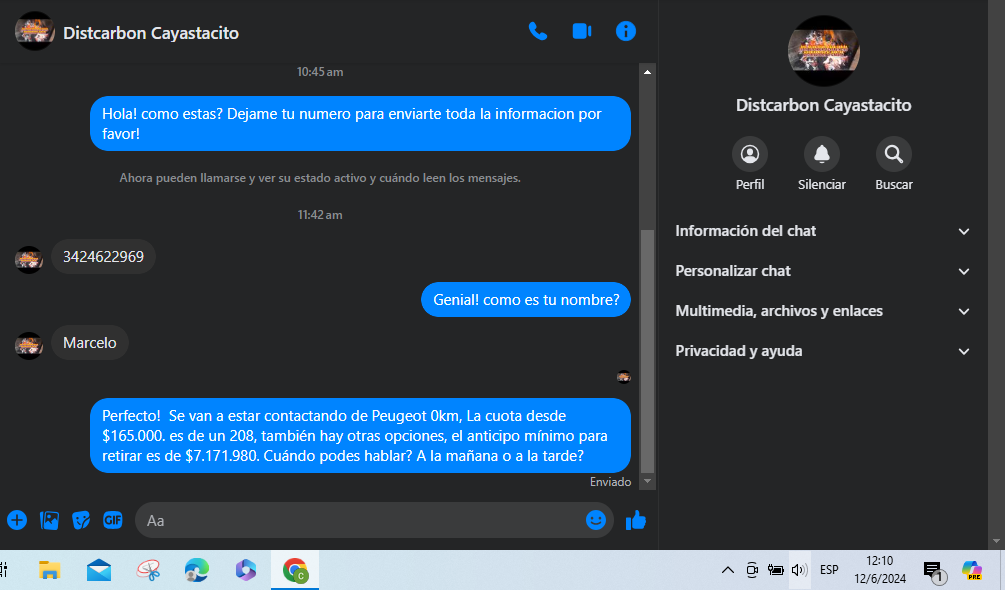Click the header profile avatar
The image size is (1005, 590).
click(35, 31)
